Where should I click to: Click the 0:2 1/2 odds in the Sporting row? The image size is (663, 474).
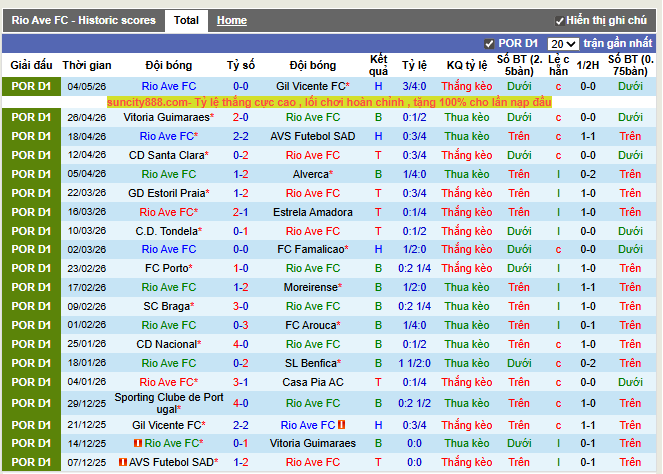[414, 403]
